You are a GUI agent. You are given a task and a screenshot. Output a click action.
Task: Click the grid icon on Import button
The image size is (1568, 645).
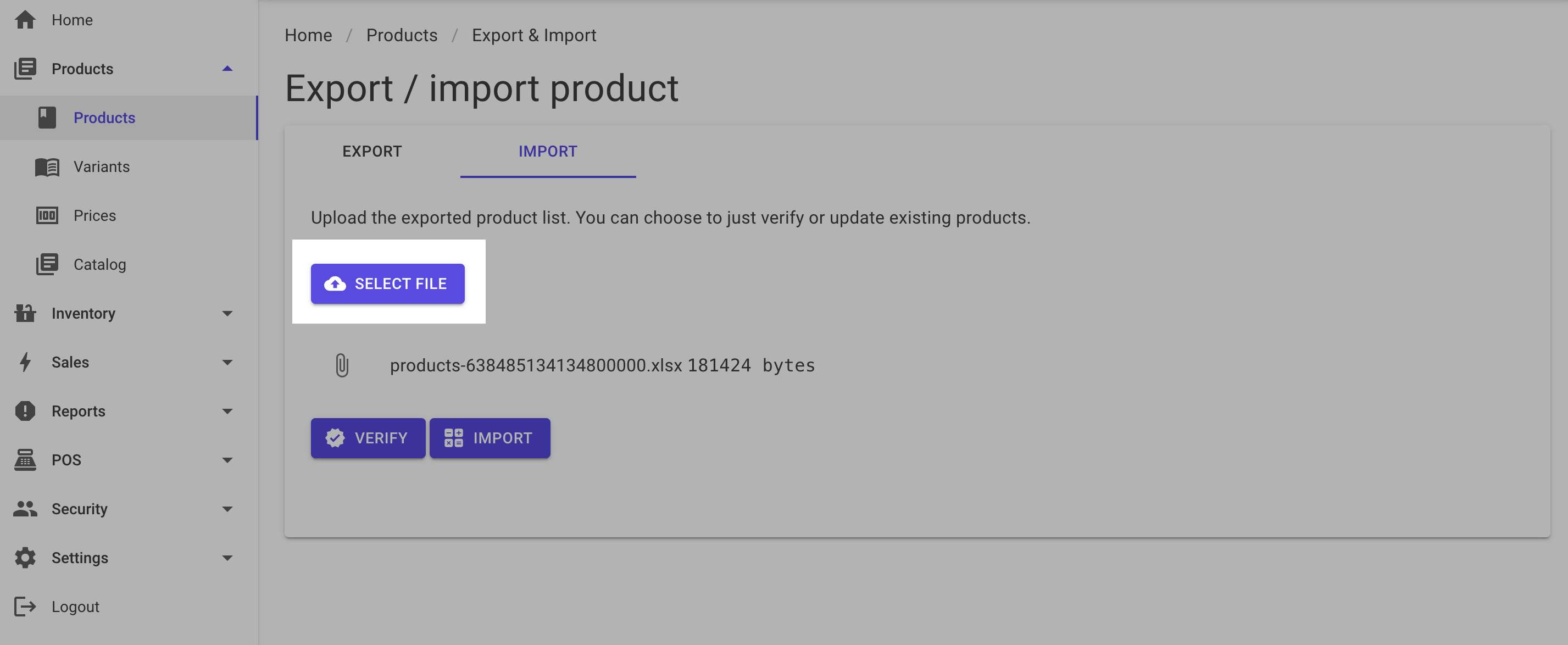(453, 438)
